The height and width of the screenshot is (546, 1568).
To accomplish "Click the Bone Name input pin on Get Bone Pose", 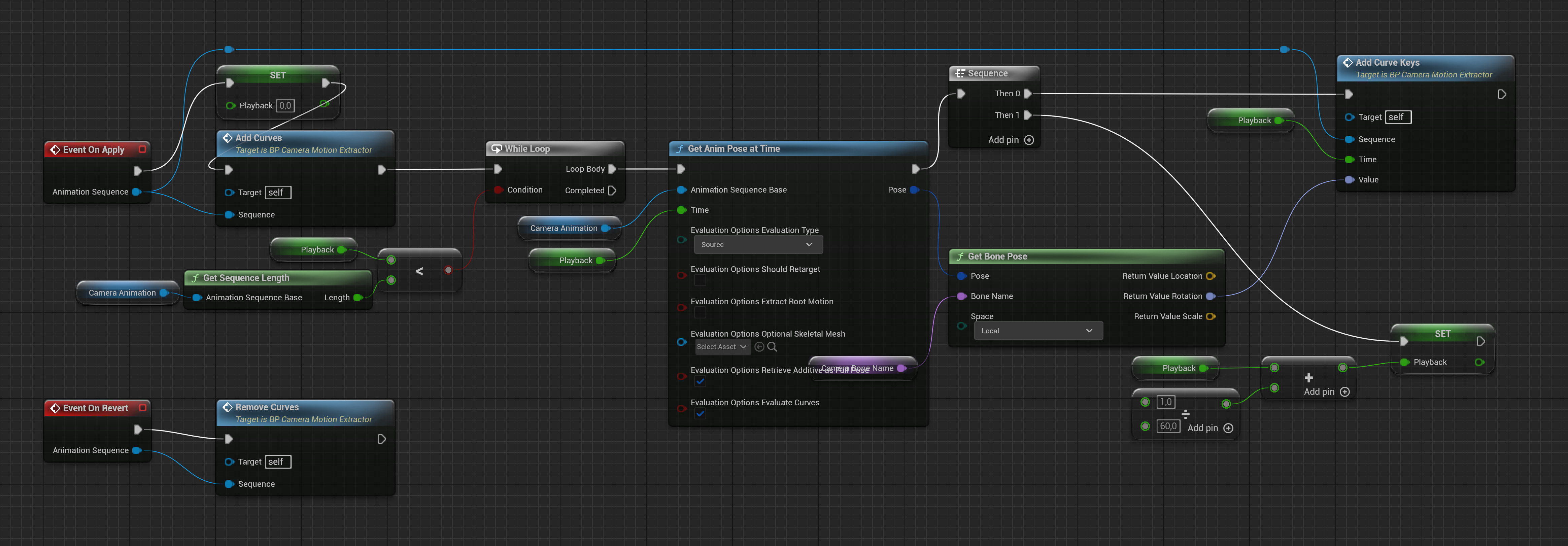I will pyautogui.click(x=962, y=297).
